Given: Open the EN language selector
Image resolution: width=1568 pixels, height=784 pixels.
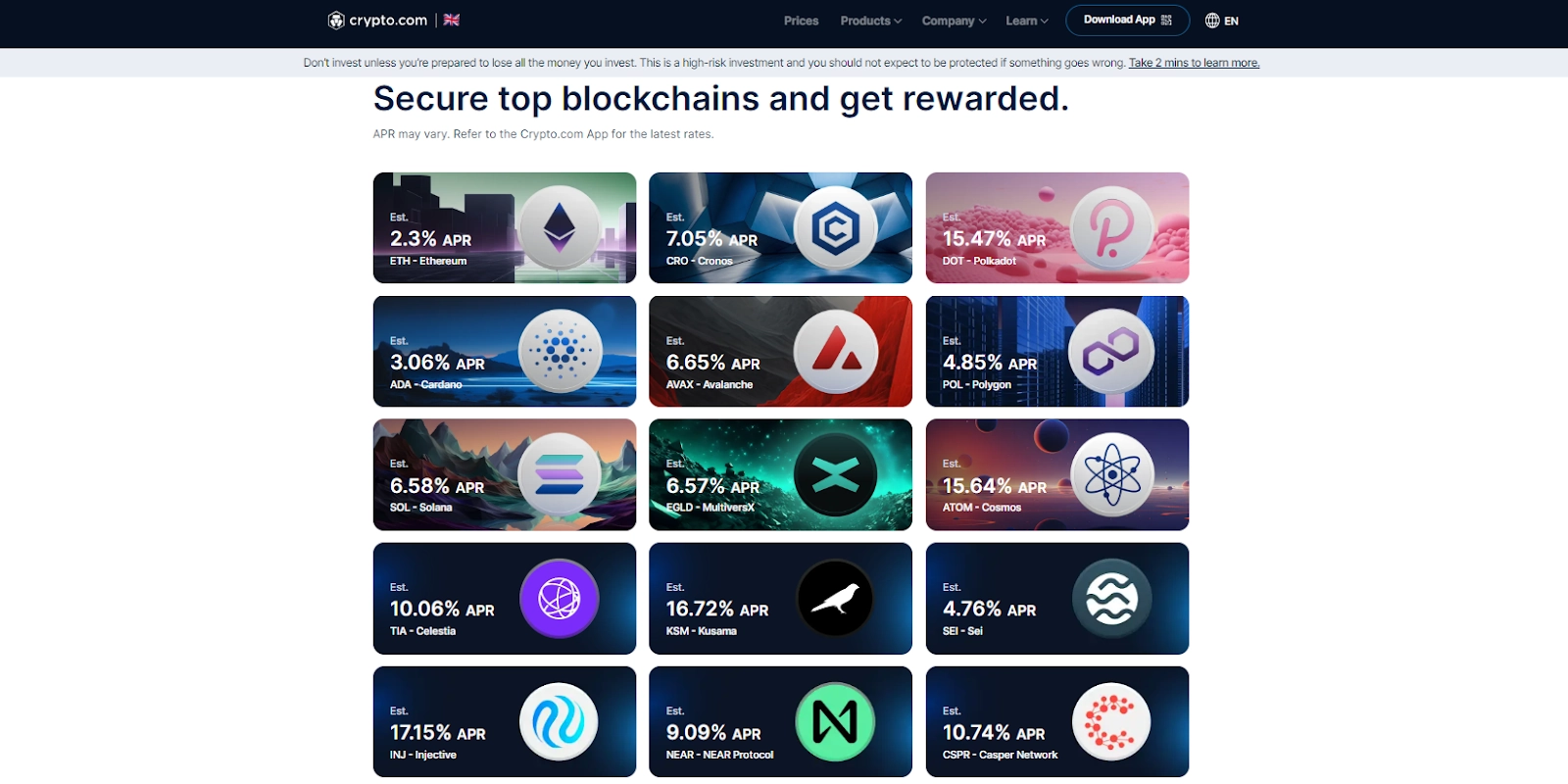Looking at the screenshot, I should 1222,21.
